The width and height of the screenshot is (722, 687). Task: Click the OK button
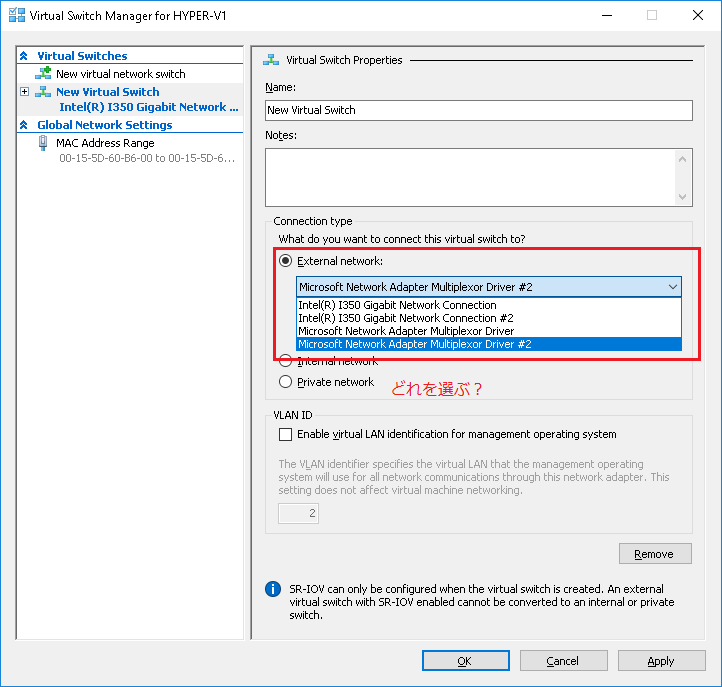[x=466, y=661]
